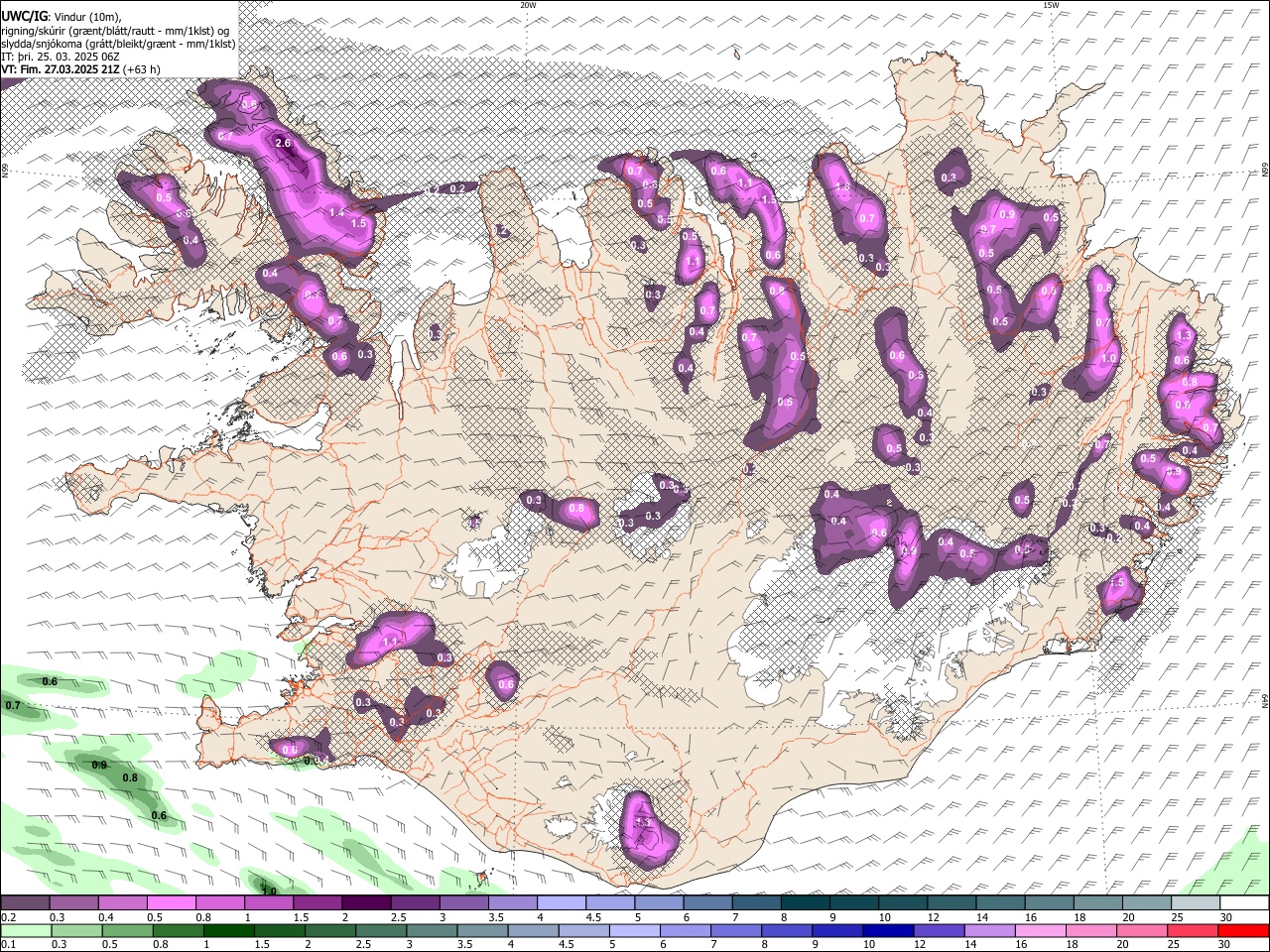Click the 'UWC/IG: Vindur (10m),' title text
The height and width of the screenshot is (952, 1270).
pos(62,16)
